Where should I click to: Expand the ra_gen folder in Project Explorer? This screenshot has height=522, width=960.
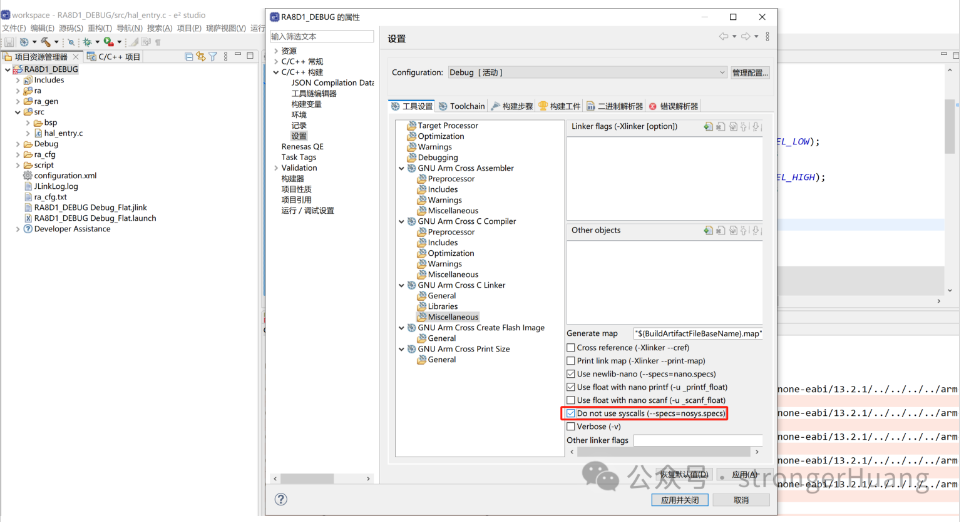coord(18,102)
